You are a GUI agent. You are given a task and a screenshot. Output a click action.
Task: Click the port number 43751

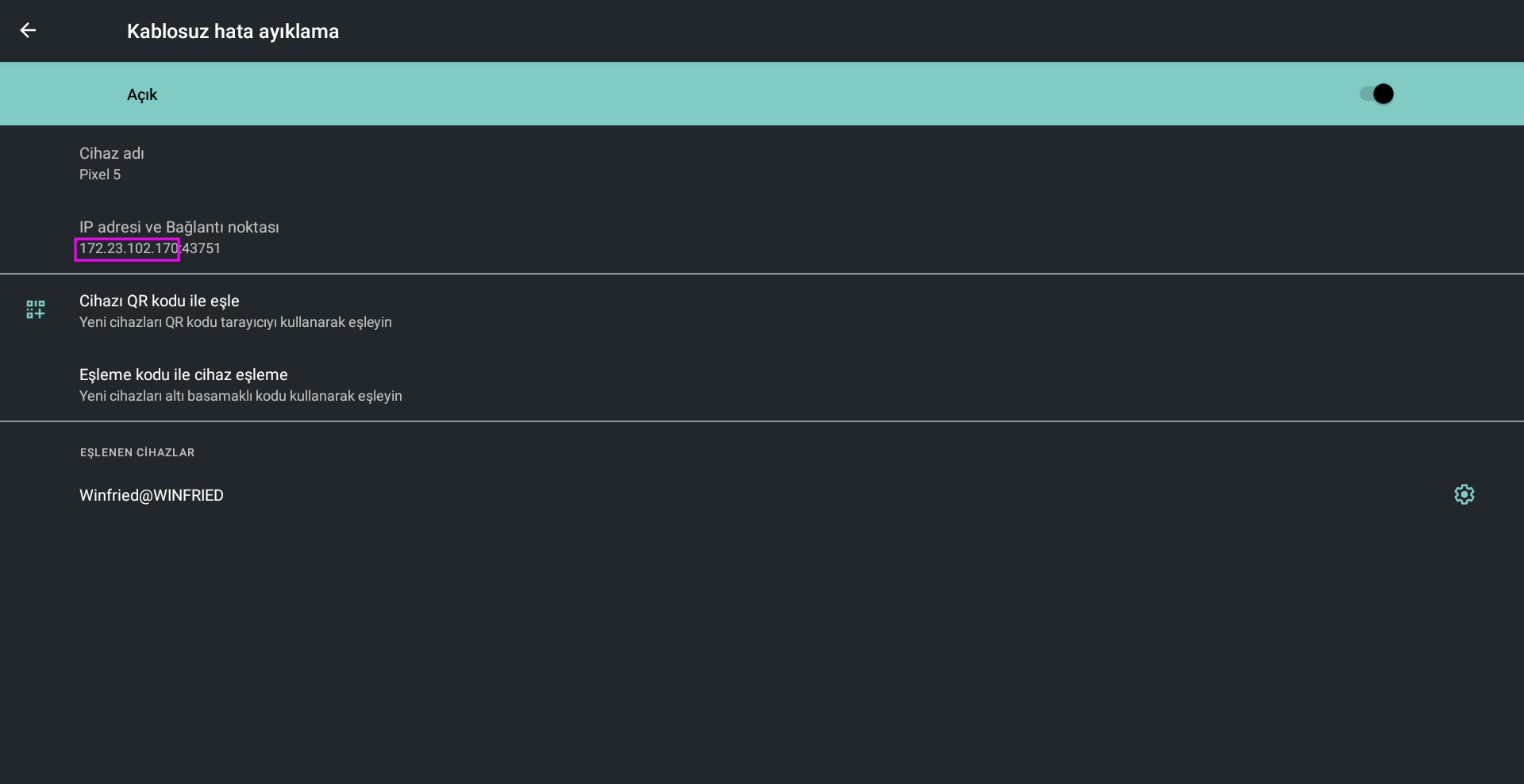[202, 248]
